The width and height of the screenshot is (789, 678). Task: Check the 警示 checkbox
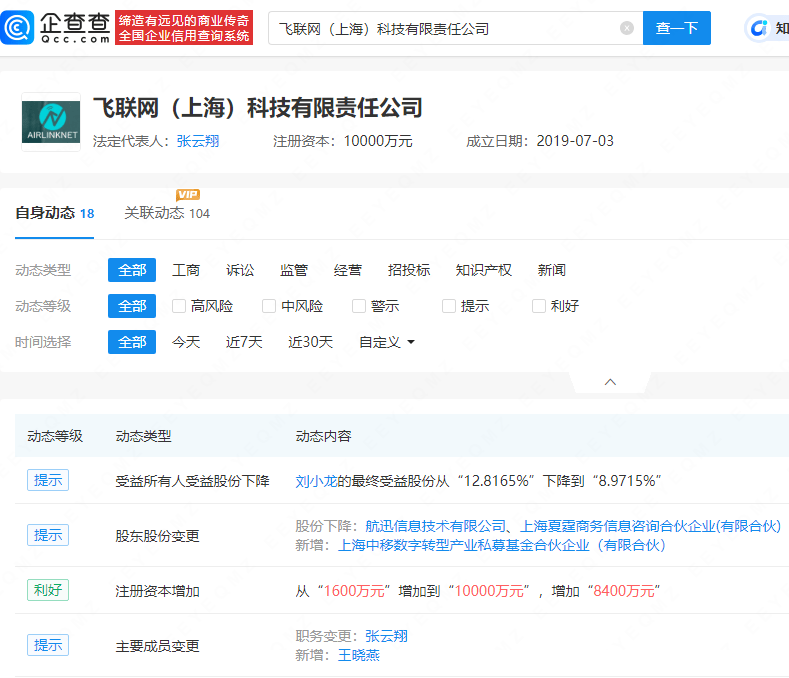click(359, 306)
